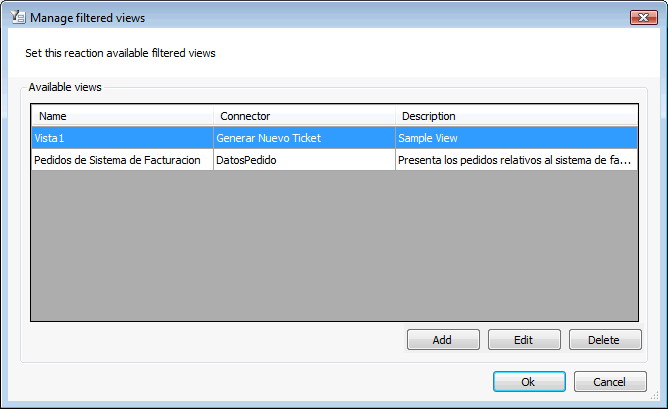Confirm with the Ok button
The height and width of the screenshot is (409, 668).
click(529, 381)
